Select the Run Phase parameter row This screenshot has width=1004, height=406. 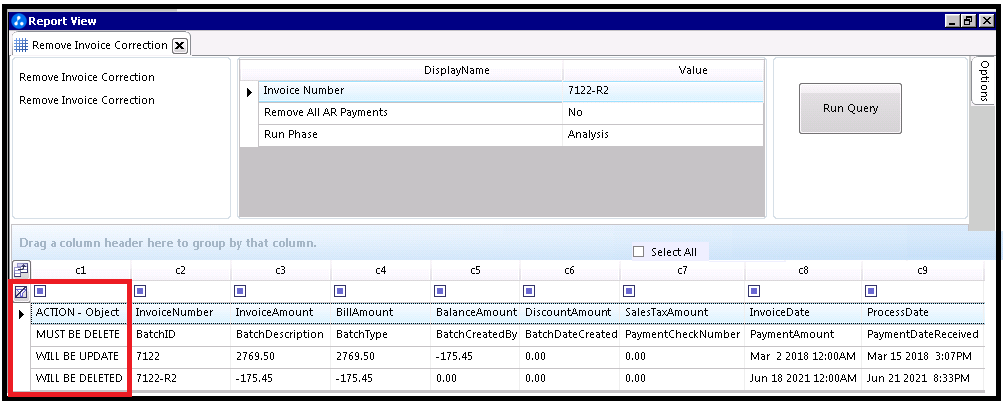click(x=511, y=134)
